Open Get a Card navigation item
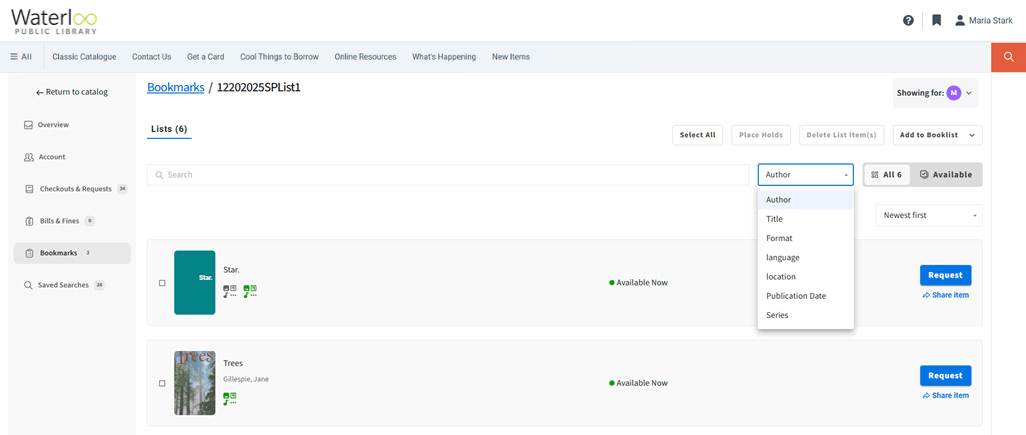This screenshot has width=1026, height=435. coord(205,57)
